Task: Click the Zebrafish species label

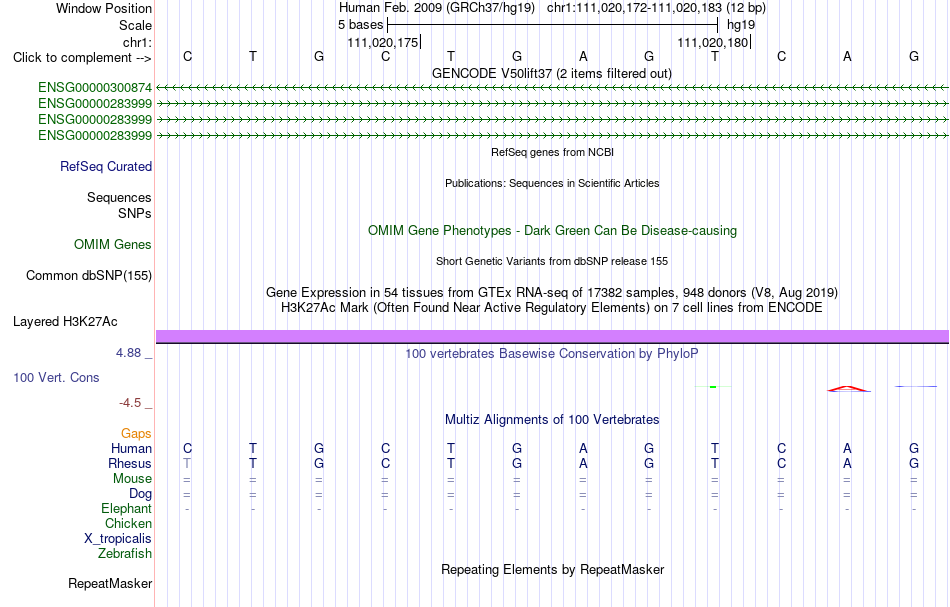Action: pyautogui.click(x=125, y=553)
